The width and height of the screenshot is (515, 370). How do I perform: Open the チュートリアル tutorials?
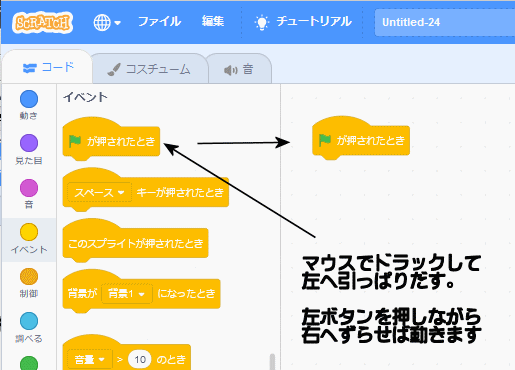point(303,22)
